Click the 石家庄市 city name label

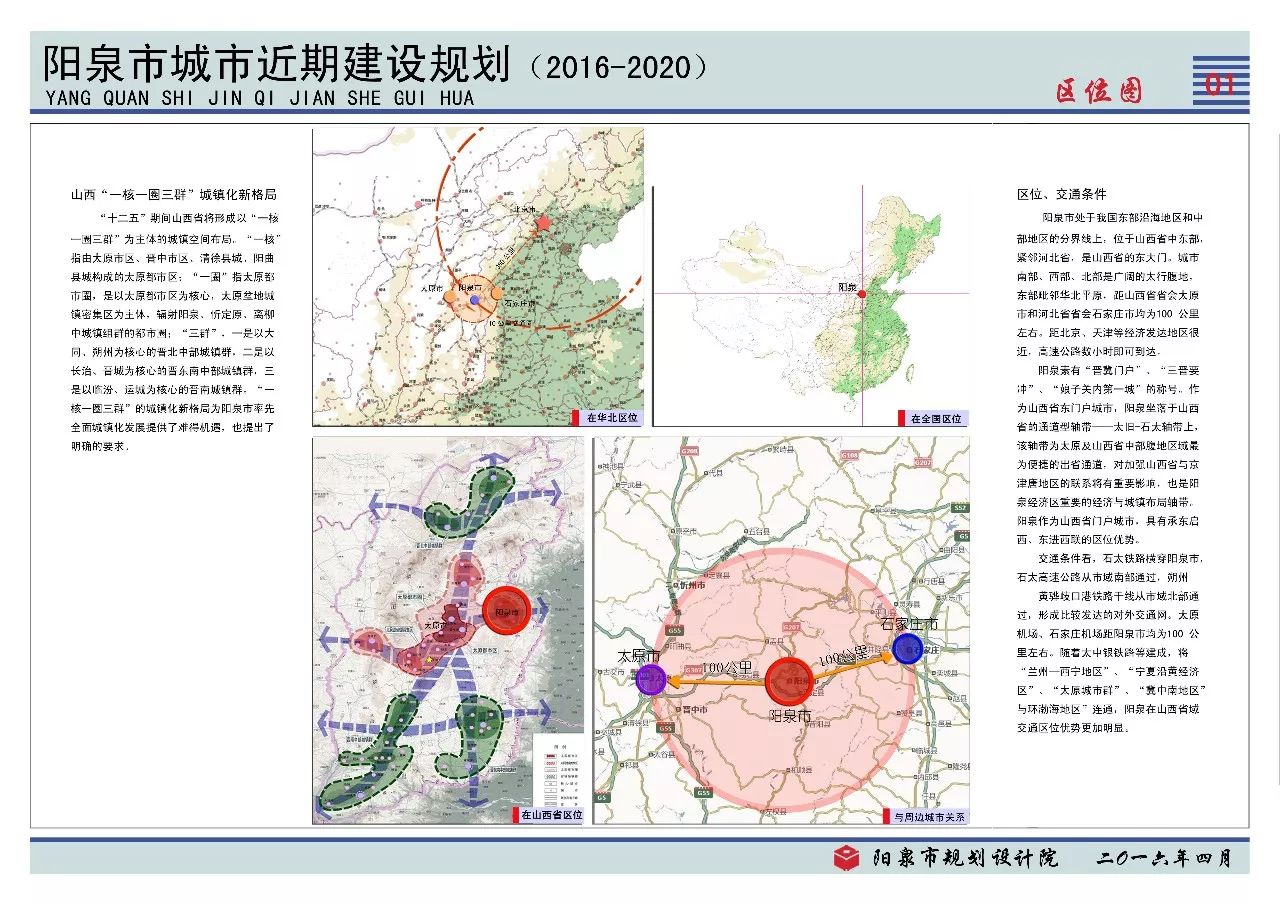pyautogui.click(x=910, y=623)
